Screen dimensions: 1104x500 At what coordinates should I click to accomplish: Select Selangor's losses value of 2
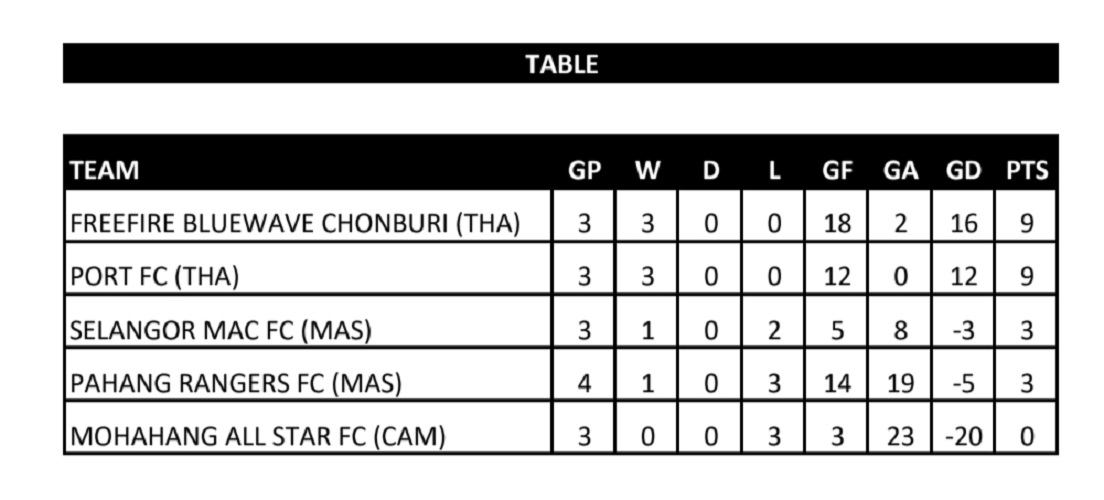(x=774, y=331)
